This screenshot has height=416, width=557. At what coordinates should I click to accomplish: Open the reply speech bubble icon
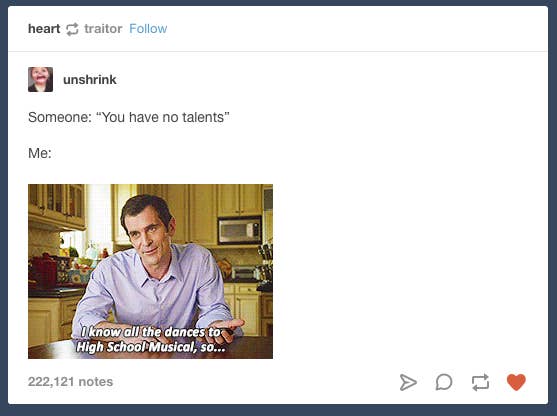click(x=444, y=382)
